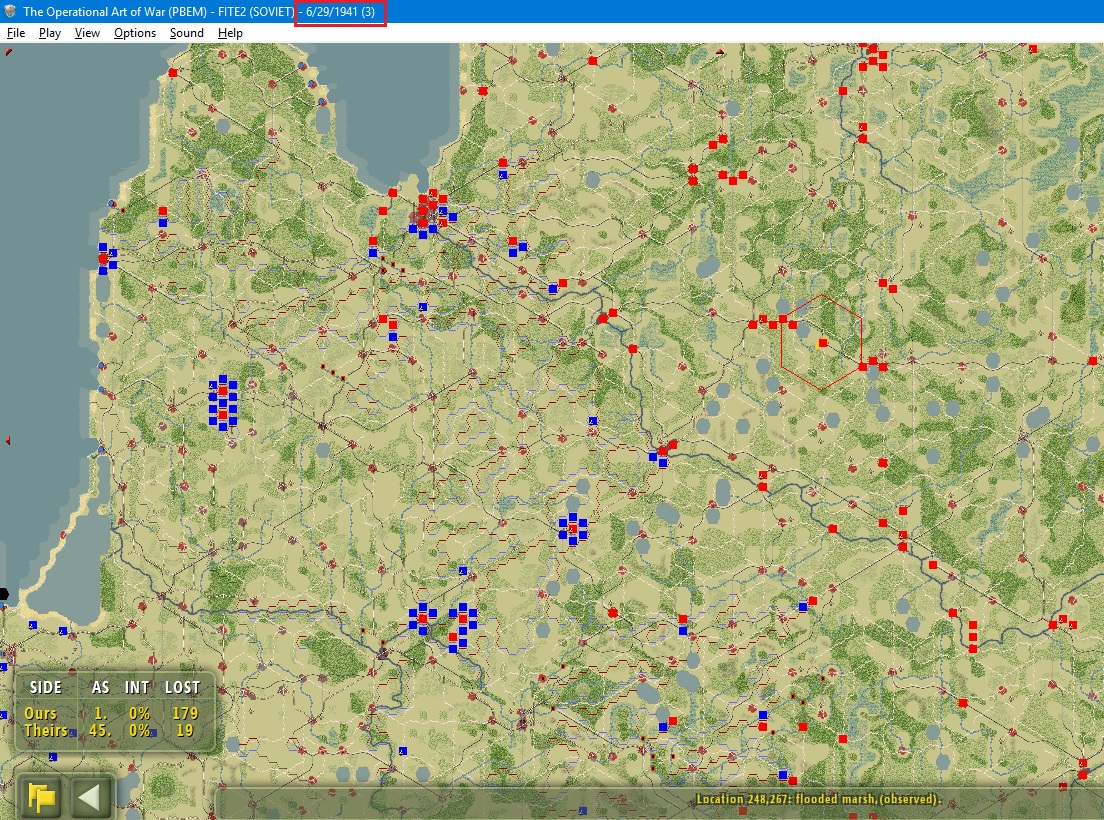1104x820 pixels.
Task: Open the Options menu
Action: (134, 33)
